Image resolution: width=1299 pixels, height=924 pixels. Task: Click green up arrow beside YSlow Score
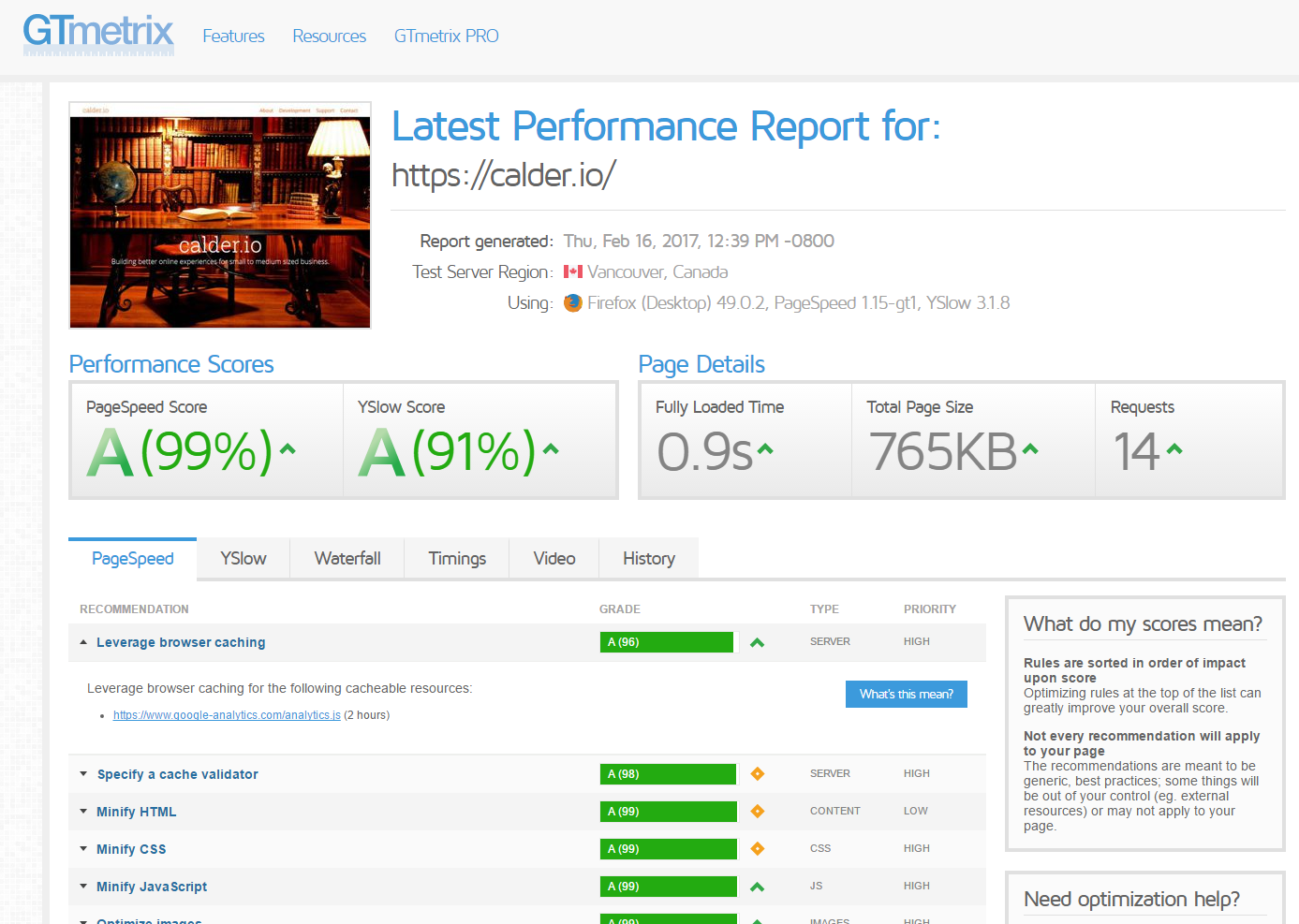click(551, 449)
